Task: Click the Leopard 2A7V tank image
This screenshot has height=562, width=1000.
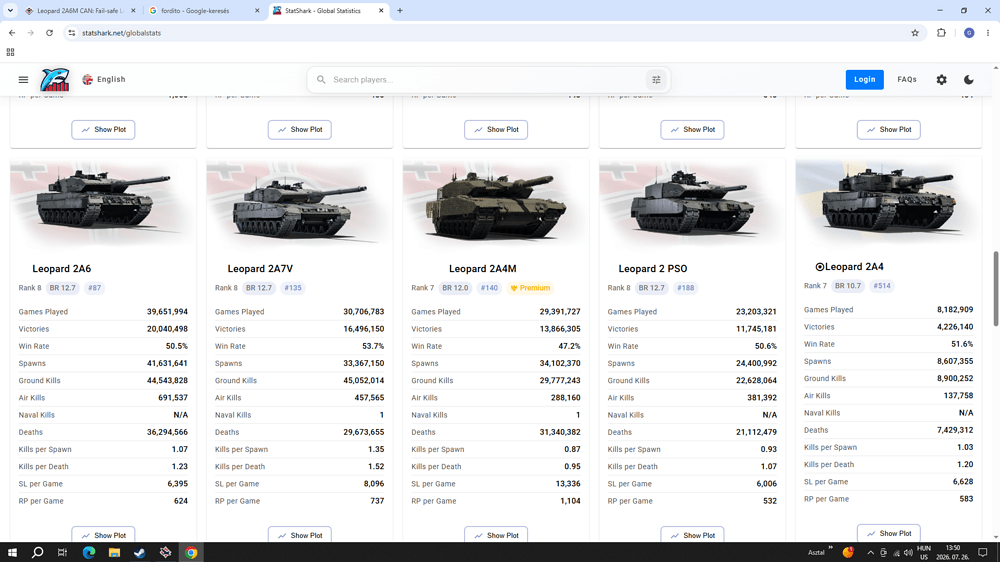Action: point(300,203)
